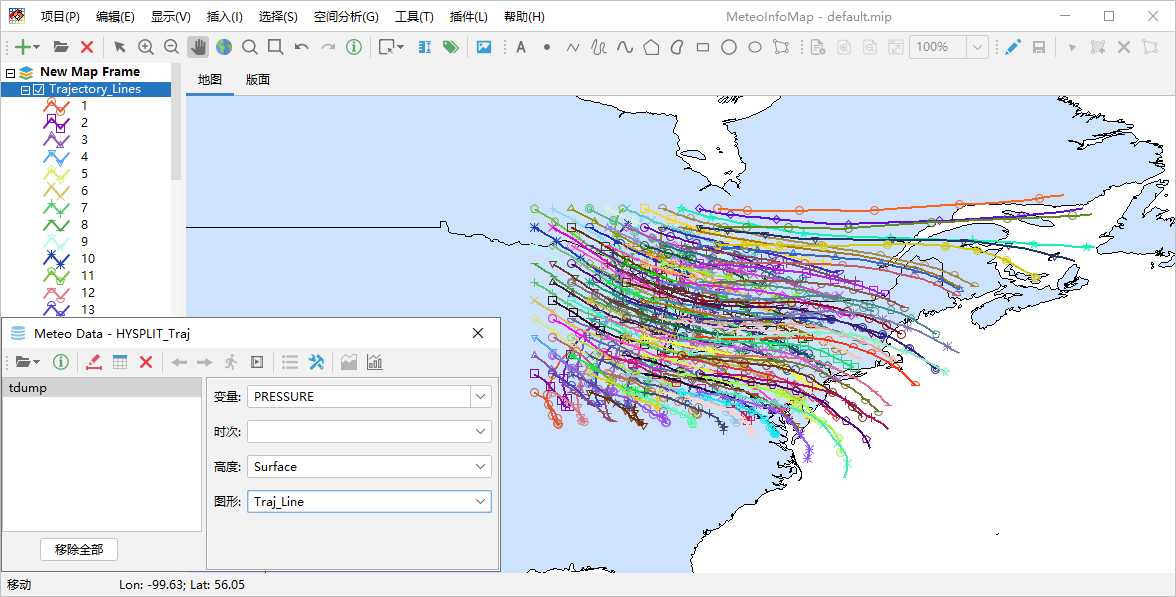Click the zoom to layer magnifier
This screenshot has width=1176, height=597.
click(250, 47)
